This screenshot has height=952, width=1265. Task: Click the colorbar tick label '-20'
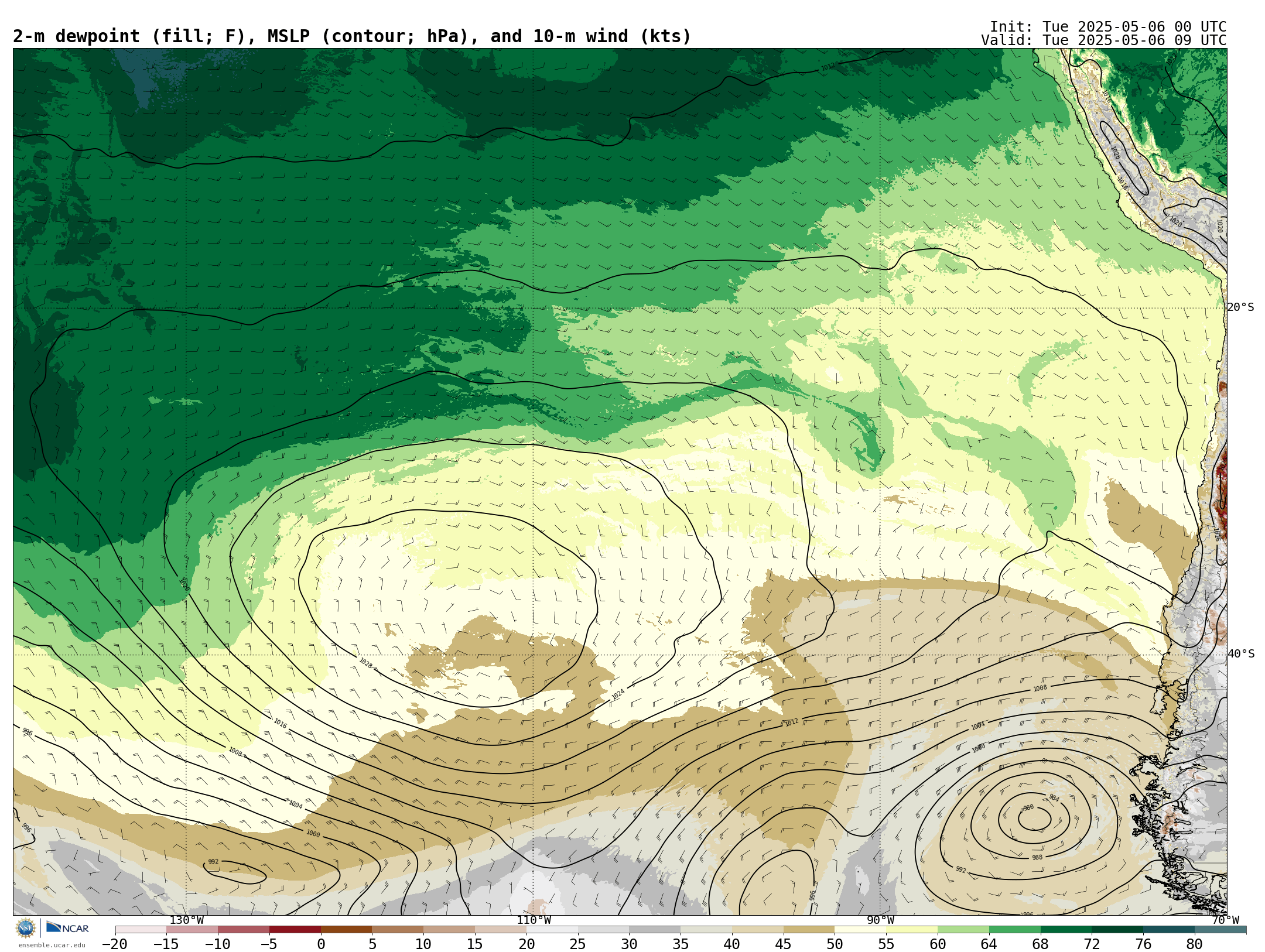point(115,944)
